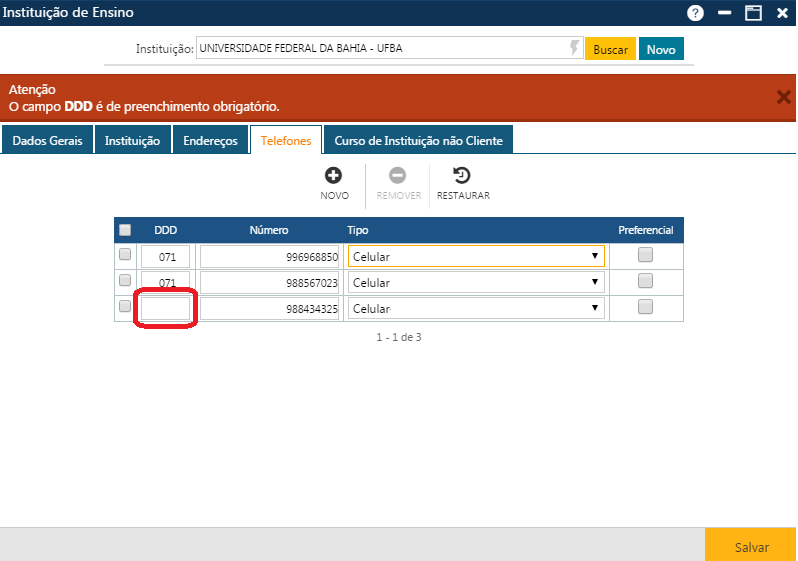Click the REMOVER minus icon
The image size is (798, 561).
pos(398,175)
